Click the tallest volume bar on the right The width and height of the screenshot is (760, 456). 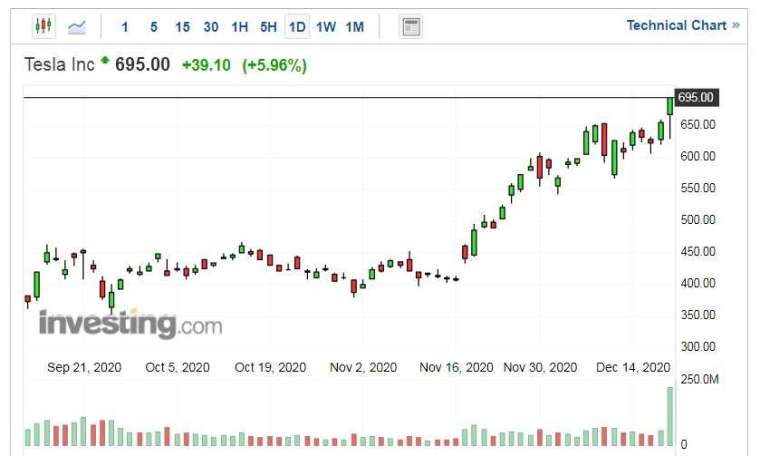point(670,416)
